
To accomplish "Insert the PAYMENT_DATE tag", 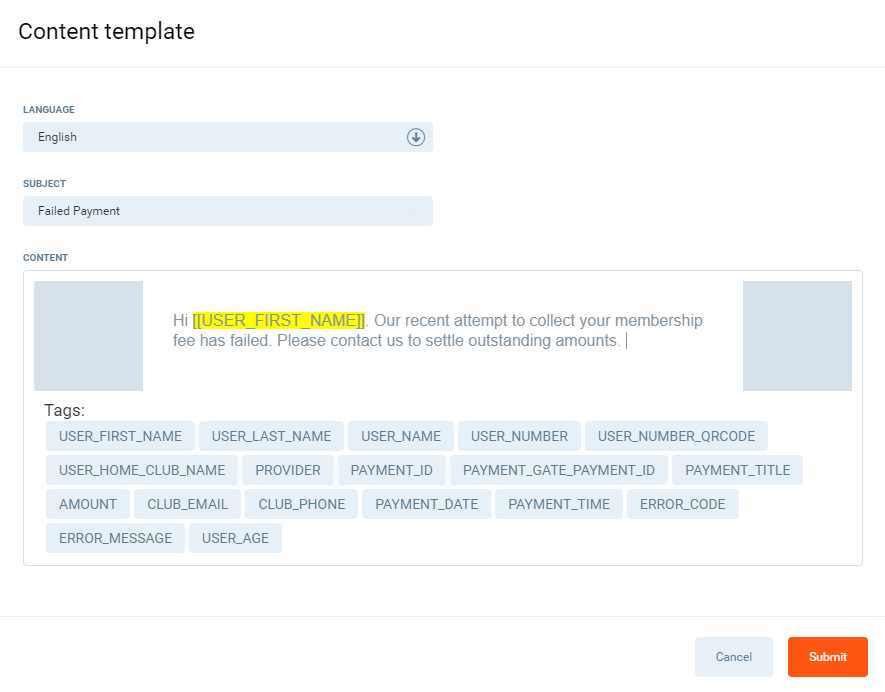I will 426,504.
